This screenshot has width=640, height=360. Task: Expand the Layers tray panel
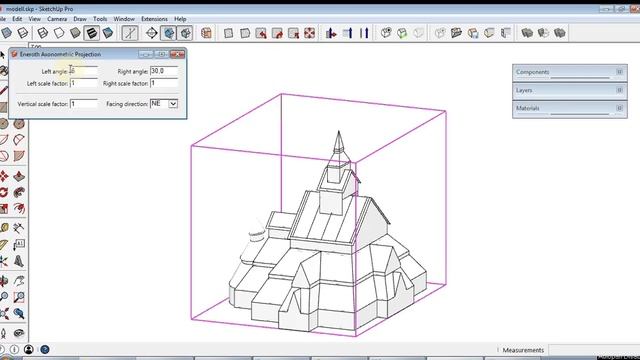pyautogui.click(x=570, y=90)
